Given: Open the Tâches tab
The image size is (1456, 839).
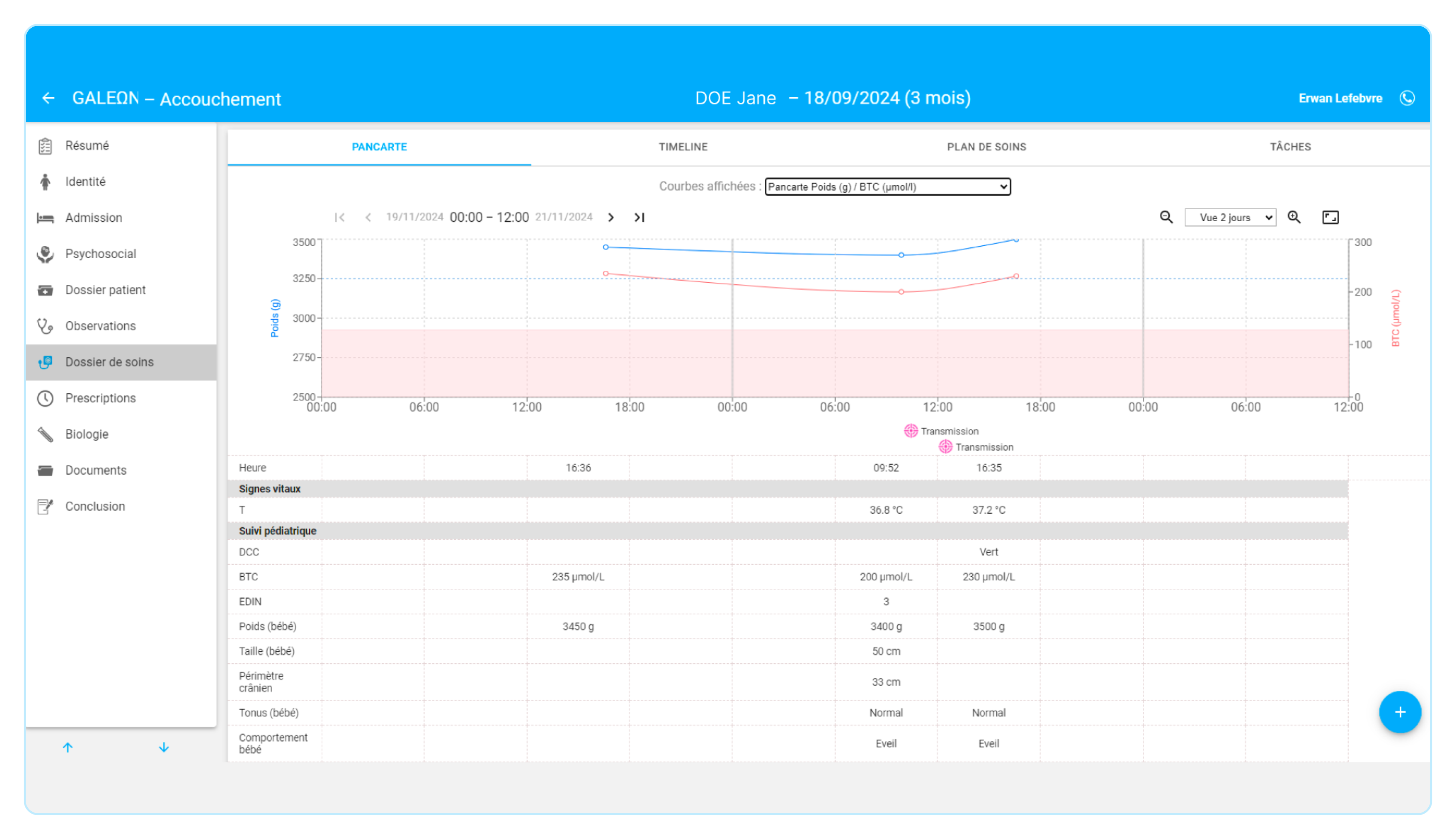Looking at the screenshot, I should [1290, 147].
